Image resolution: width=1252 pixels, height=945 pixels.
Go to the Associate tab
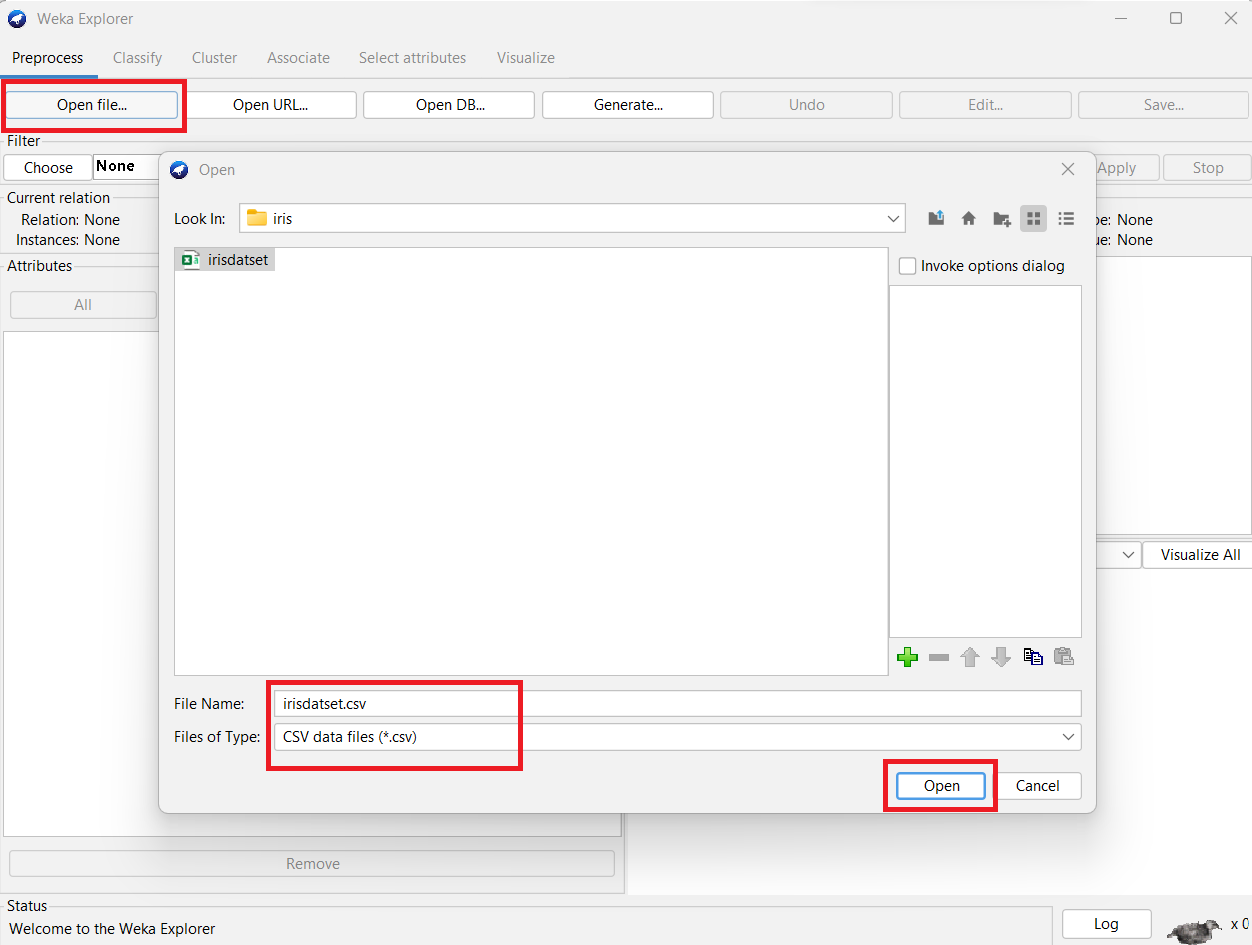pos(299,58)
